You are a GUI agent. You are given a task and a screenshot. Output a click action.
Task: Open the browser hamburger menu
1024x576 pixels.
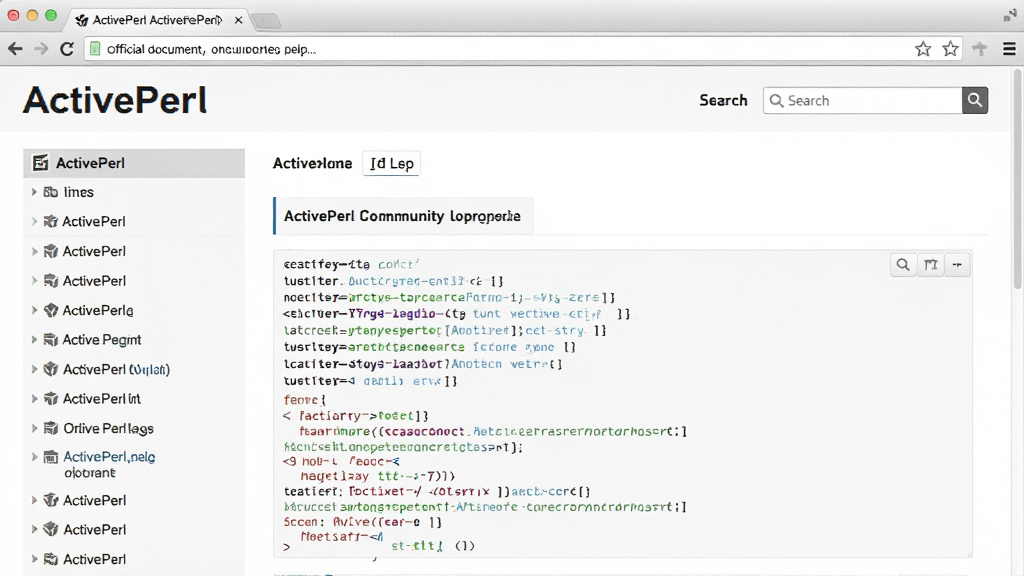pyautogui.click(x=1009, y=49)
